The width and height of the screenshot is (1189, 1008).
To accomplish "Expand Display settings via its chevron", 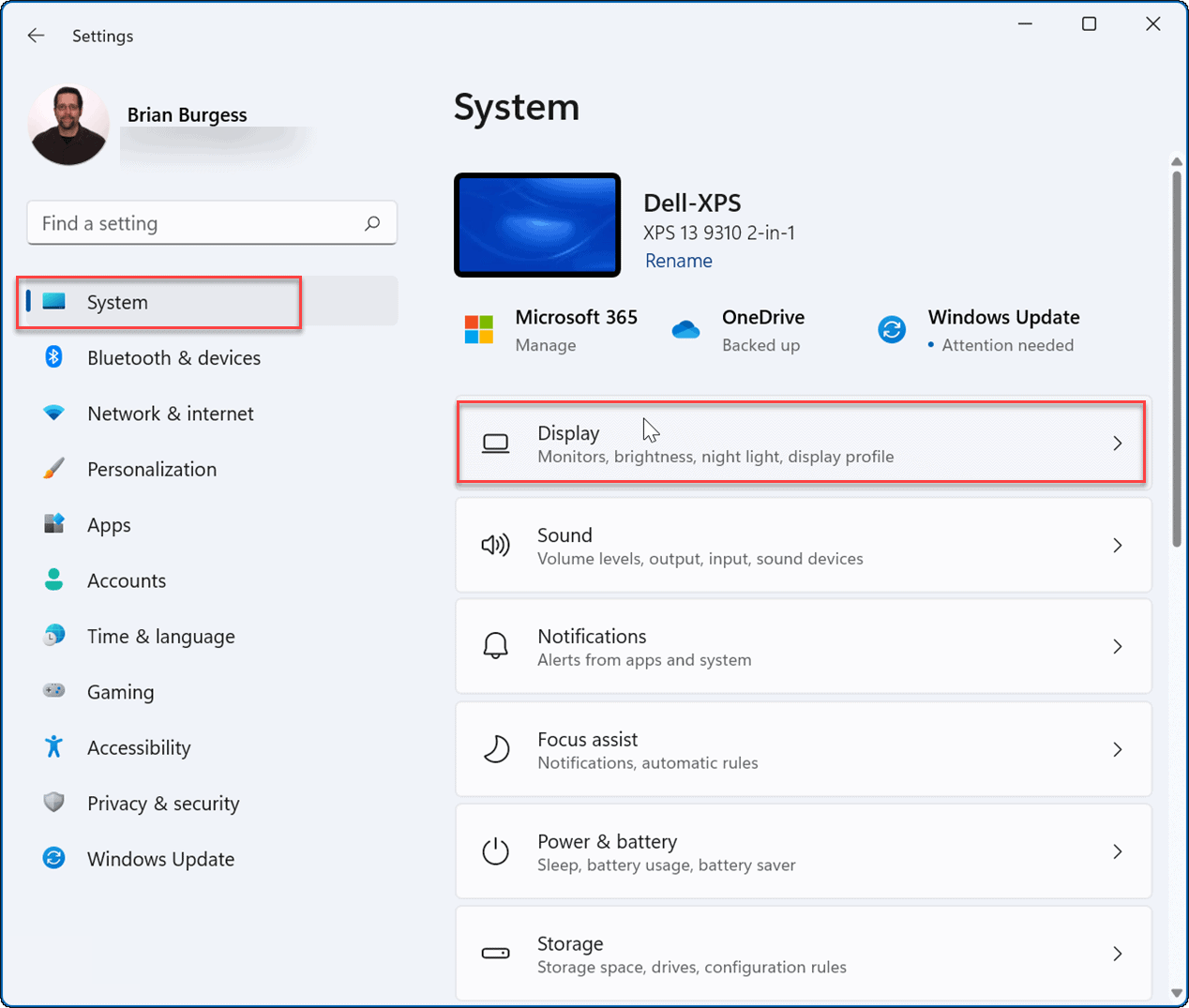I will [x=1117, y=444].
